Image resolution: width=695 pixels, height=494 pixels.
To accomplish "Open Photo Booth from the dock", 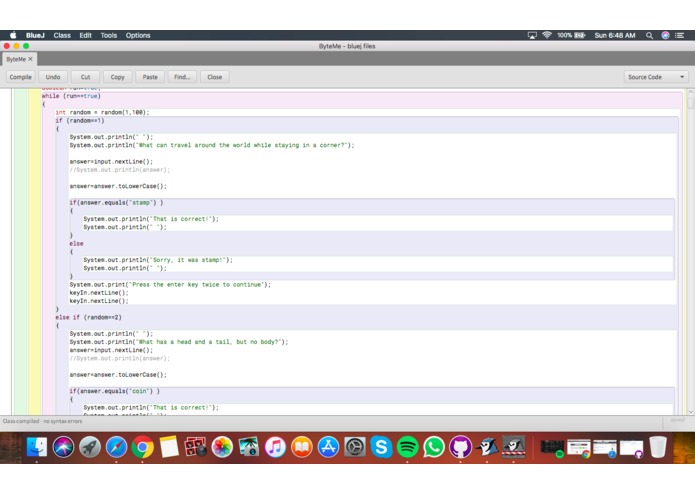I will pyautogui.click(x=195, y=447).
